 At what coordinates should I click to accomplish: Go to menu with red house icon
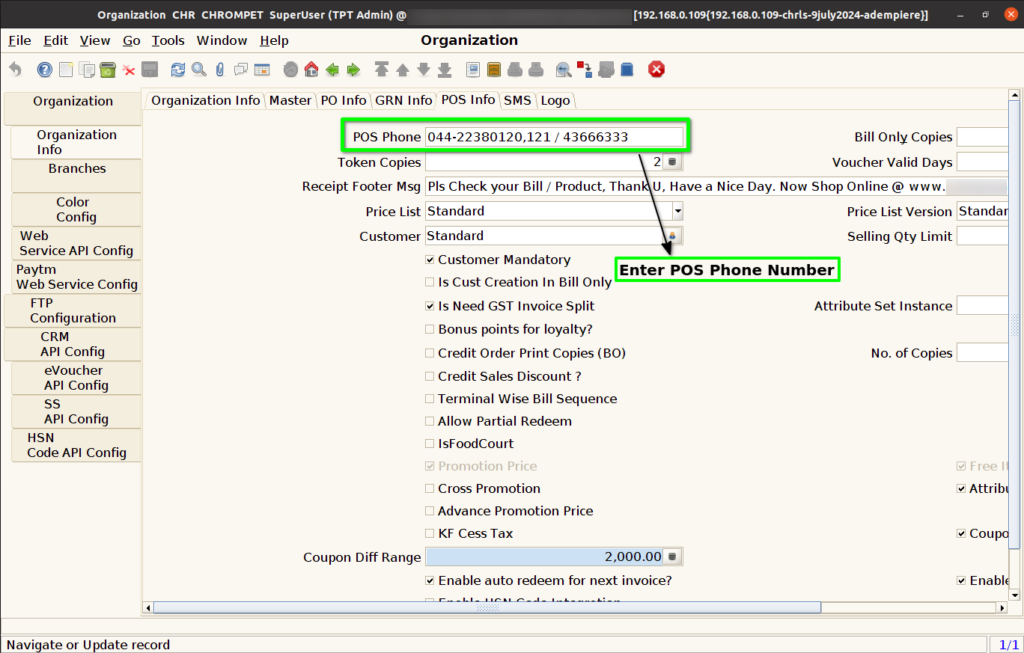pos(312,69)
